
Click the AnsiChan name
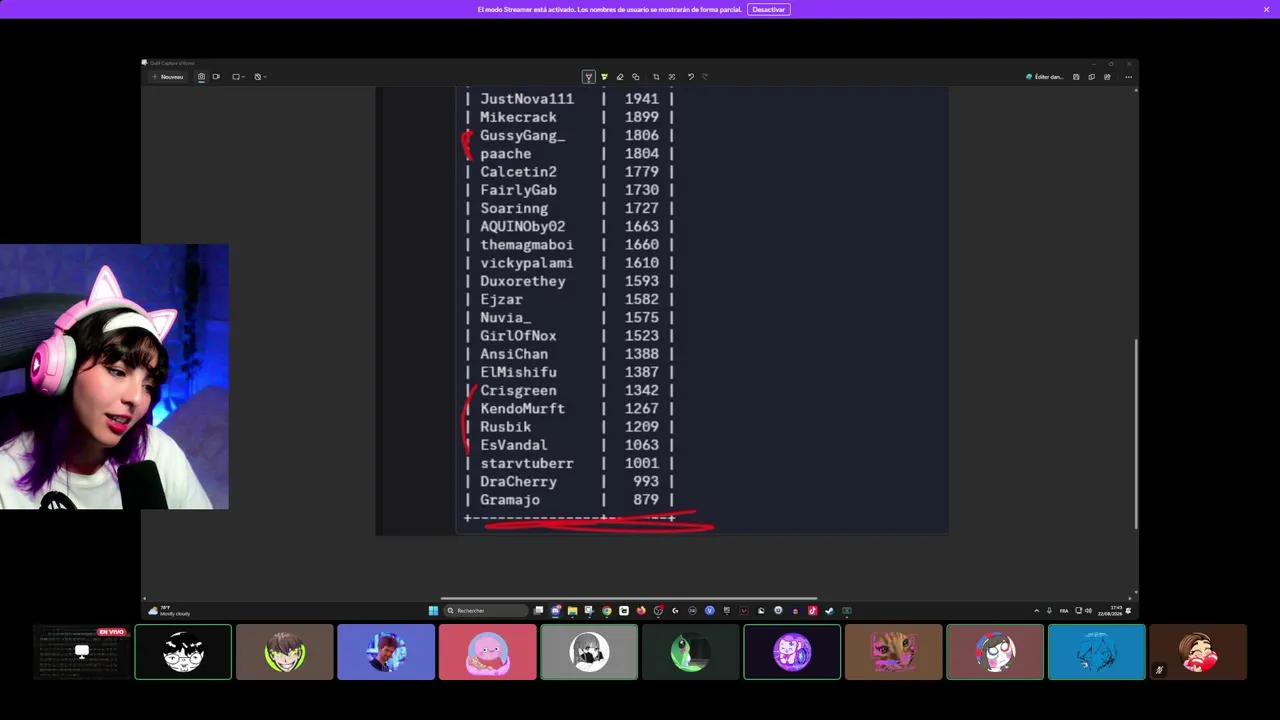click(514, 354)
